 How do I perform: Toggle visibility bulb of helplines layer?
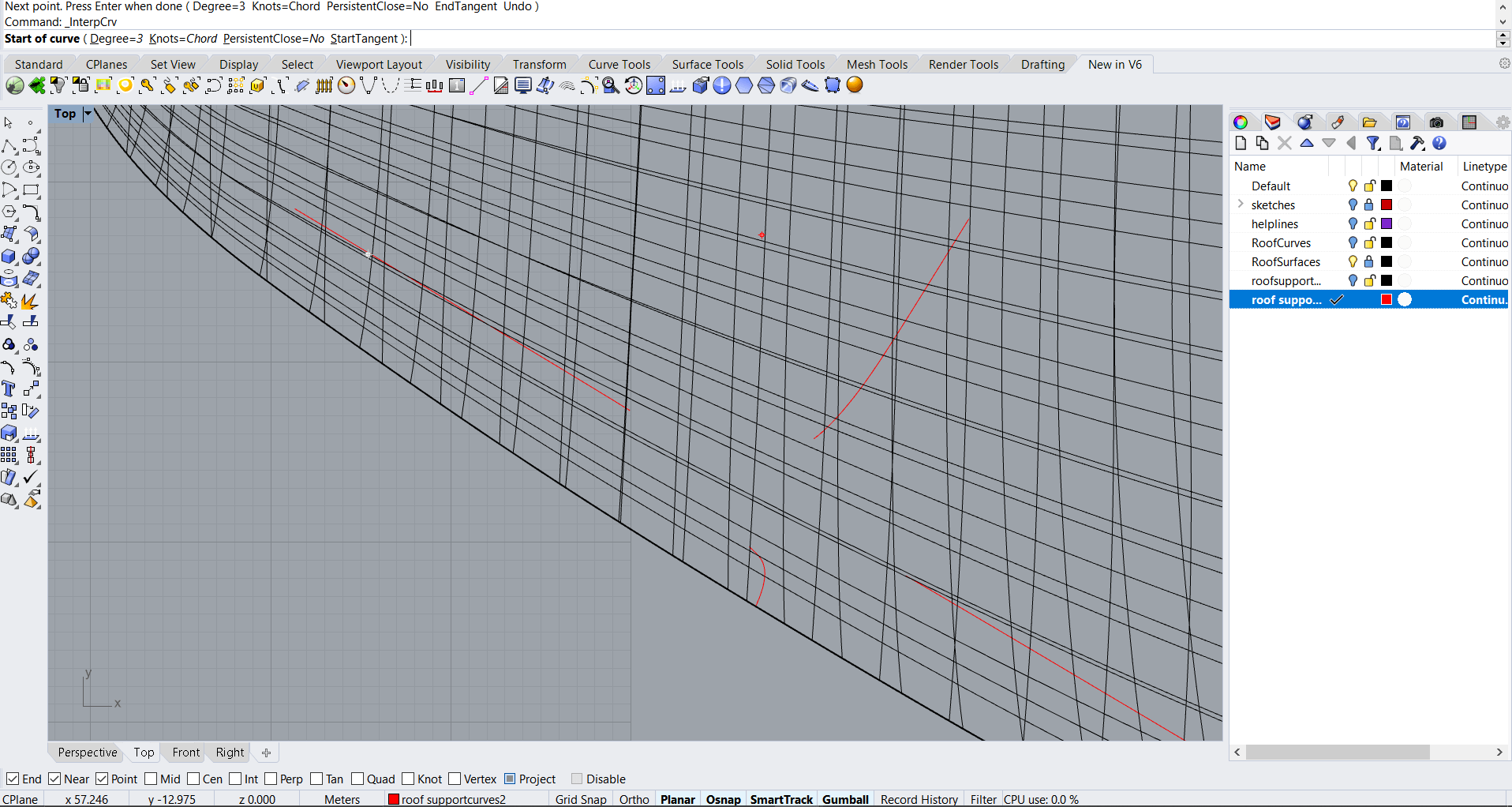pyautogui.click(x=1353, y=223)
